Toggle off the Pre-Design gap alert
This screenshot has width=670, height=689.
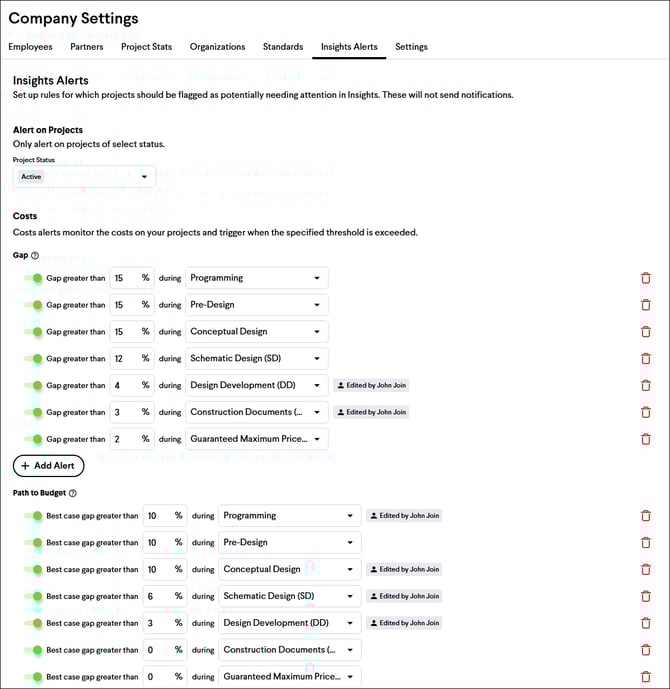[34, 305]
